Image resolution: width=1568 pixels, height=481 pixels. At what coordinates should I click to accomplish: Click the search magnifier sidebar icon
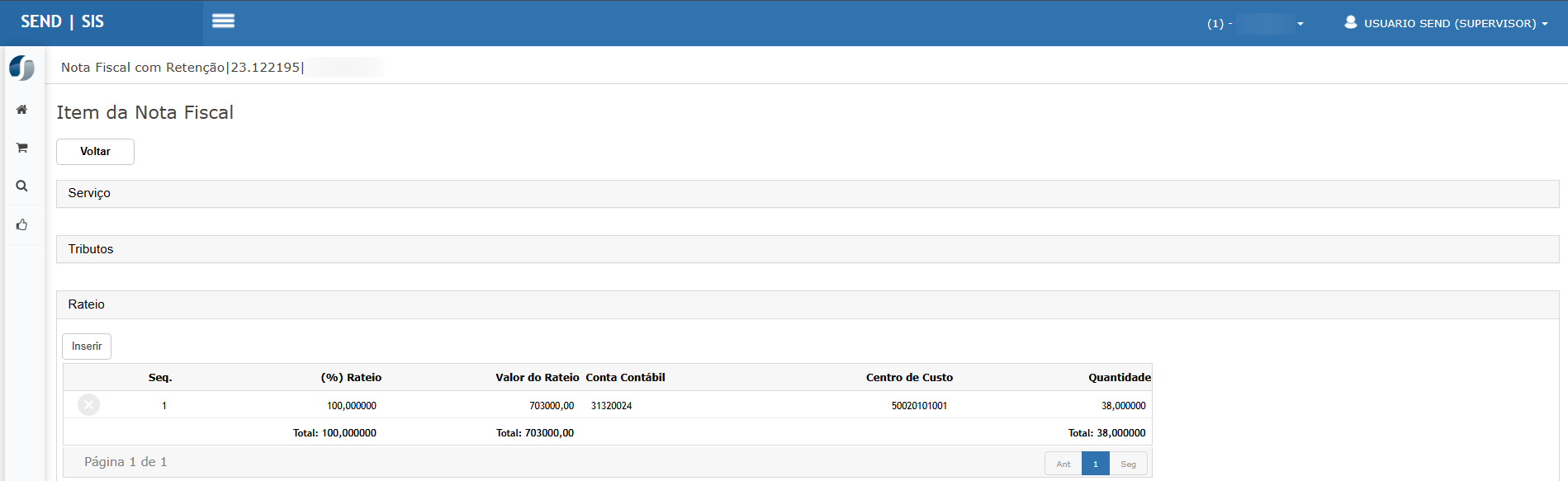pyautogui.click(x=22, y=186)
